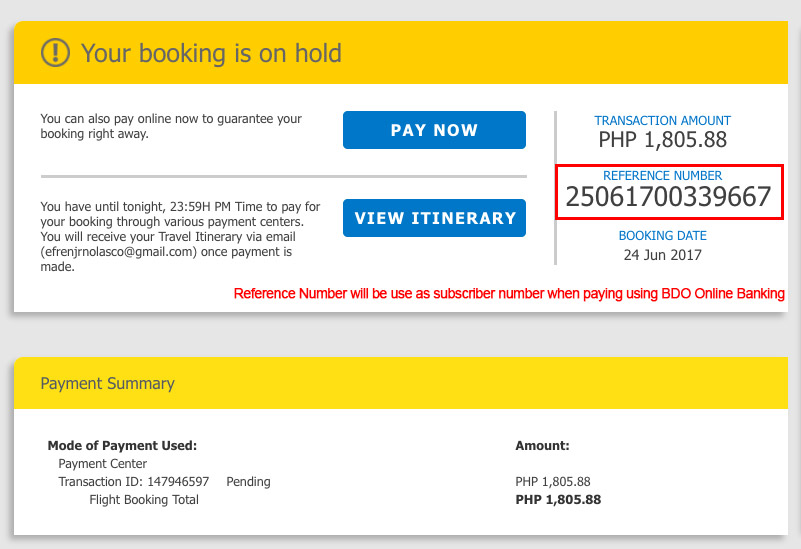Select the PHP 1,805.88 transaction amount
Screen dimensions: 801x549
[663, 139]
